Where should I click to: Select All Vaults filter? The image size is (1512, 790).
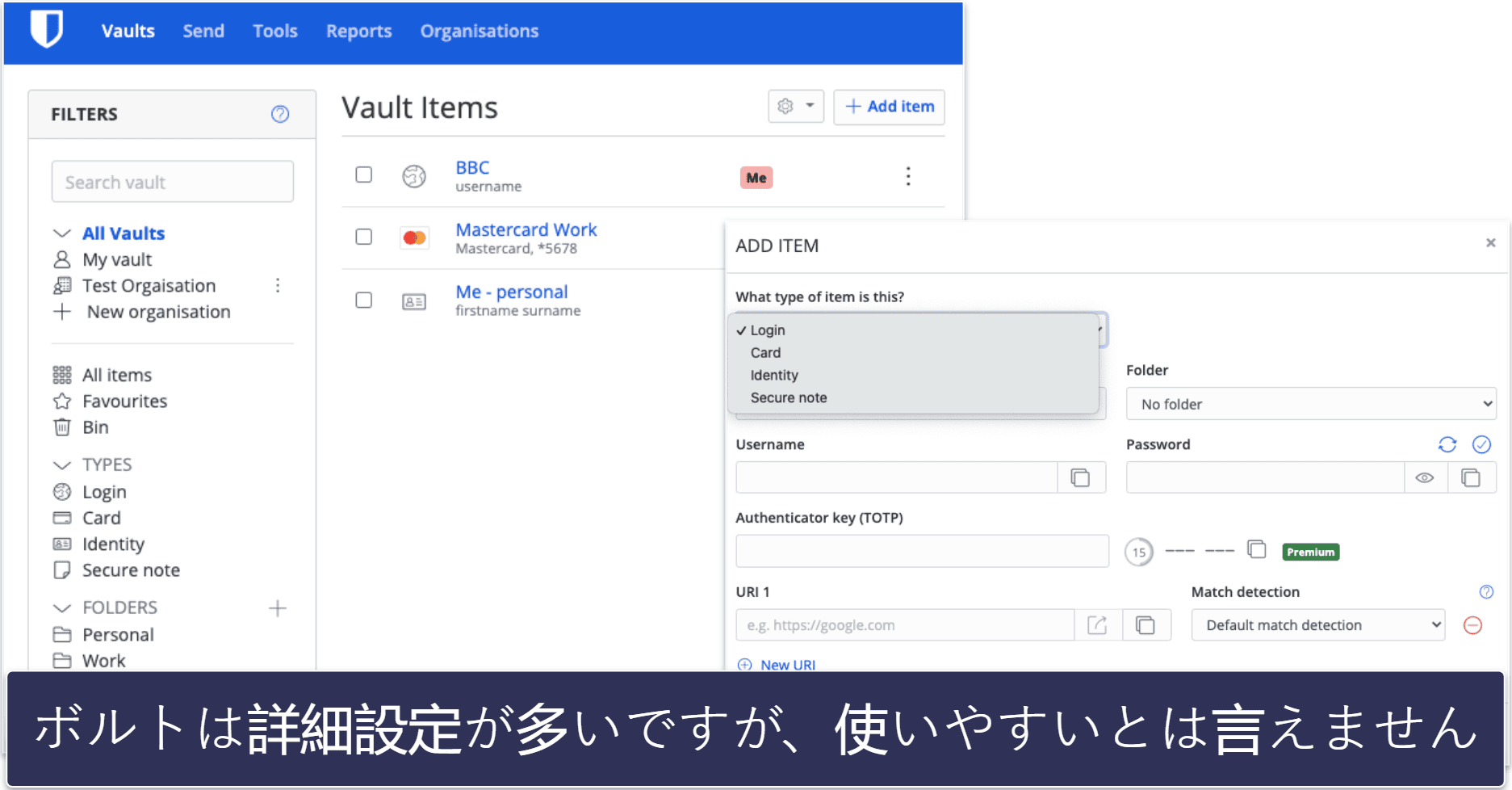124,233
